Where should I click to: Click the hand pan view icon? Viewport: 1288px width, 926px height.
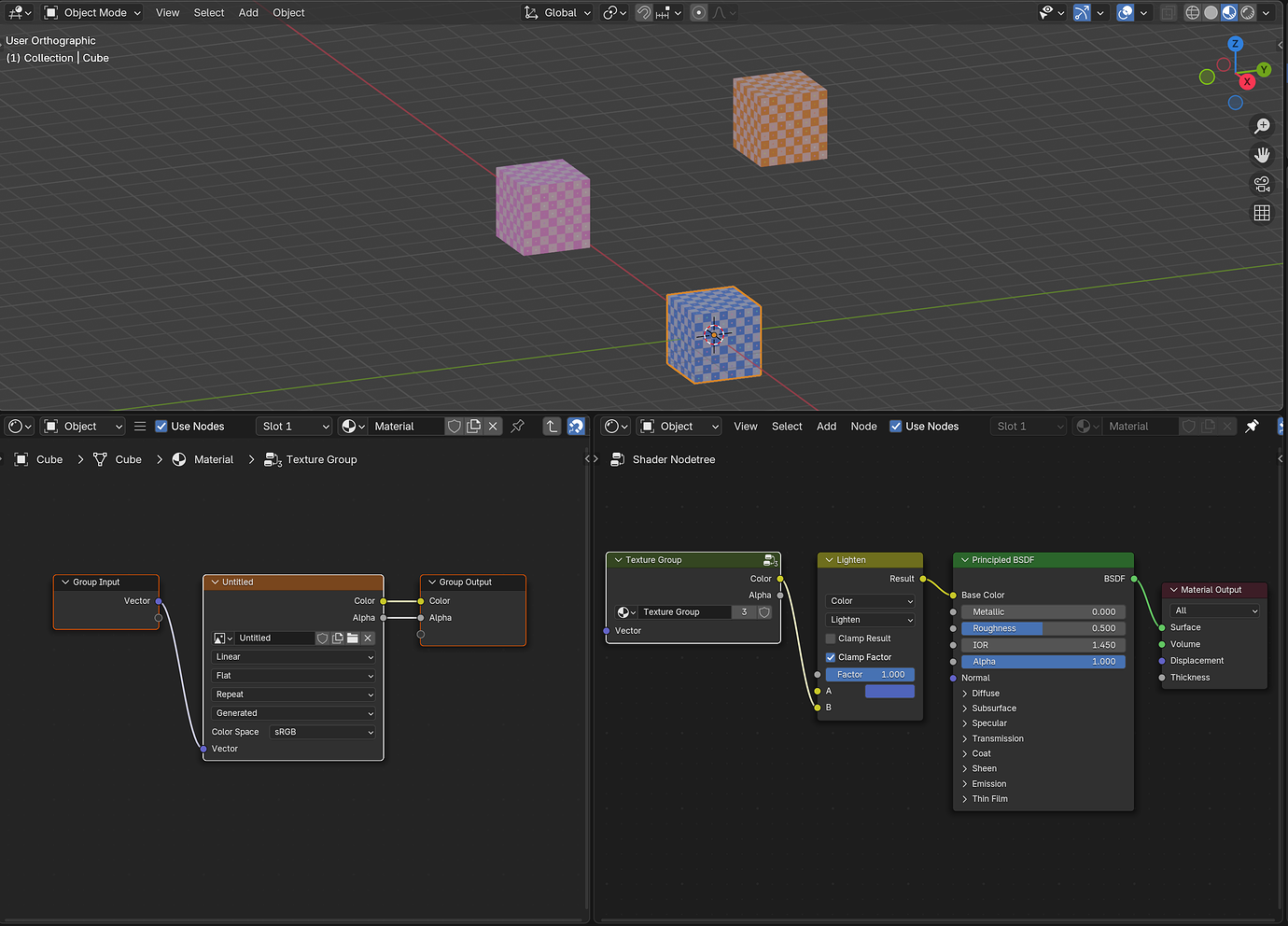(x=1262, y=154)
